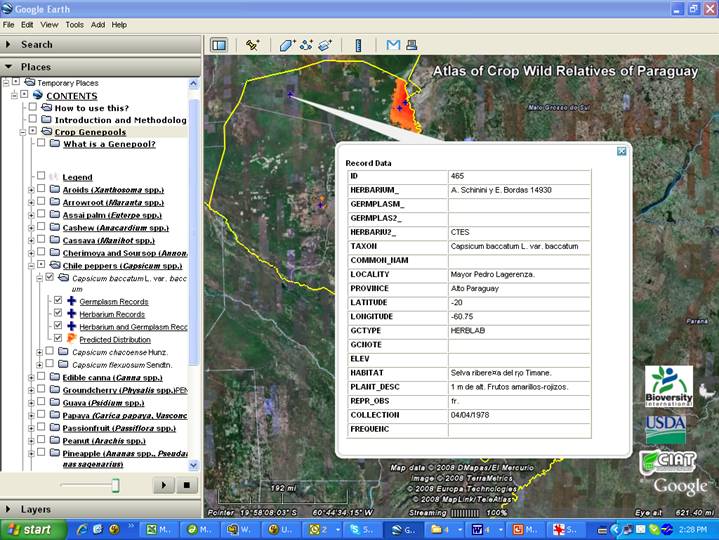Select the Add Image Overlay tool
Viewport: 719px width, 540px height.
[x=325, y=45]
